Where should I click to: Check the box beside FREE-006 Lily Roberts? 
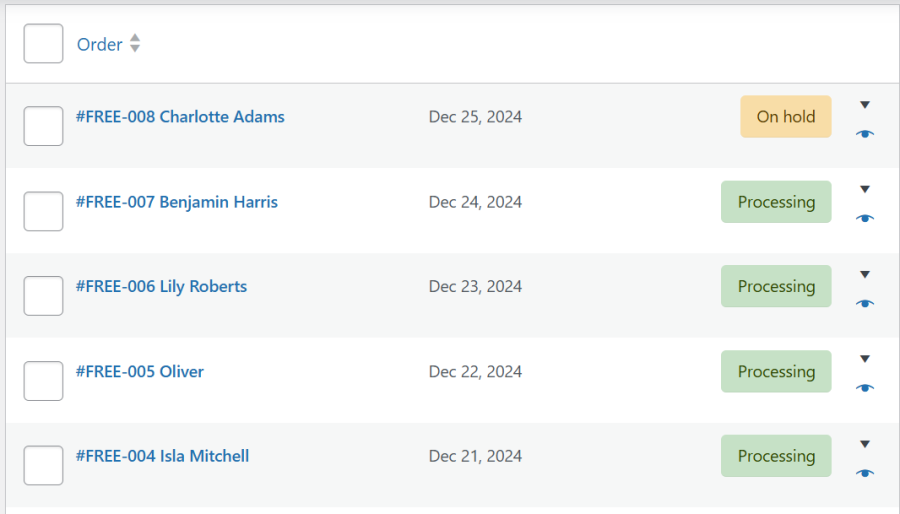pos(43,296)
